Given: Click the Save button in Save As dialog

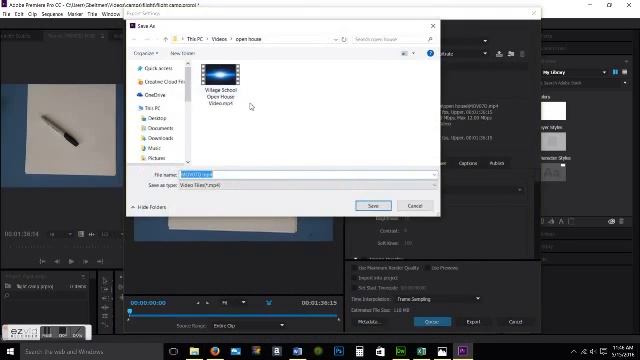Looking at the screenshot, I should coord(373,206).
